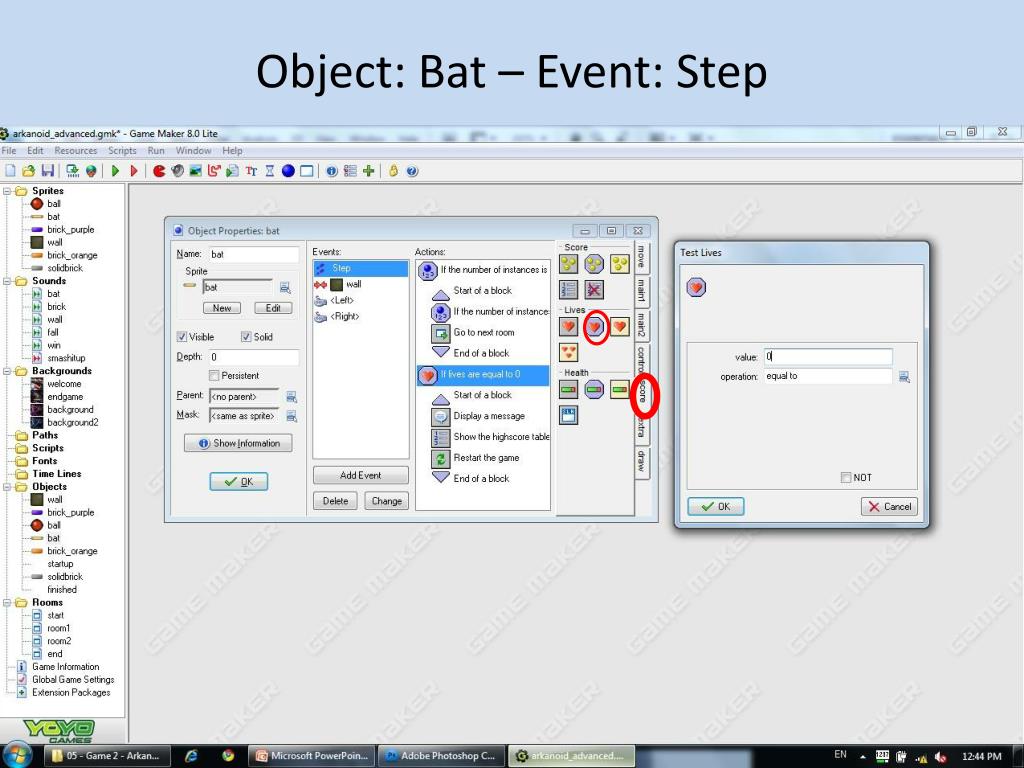Toggle the Solid checkbox
Screen dimensions: 1024x768
coord(246,337)
